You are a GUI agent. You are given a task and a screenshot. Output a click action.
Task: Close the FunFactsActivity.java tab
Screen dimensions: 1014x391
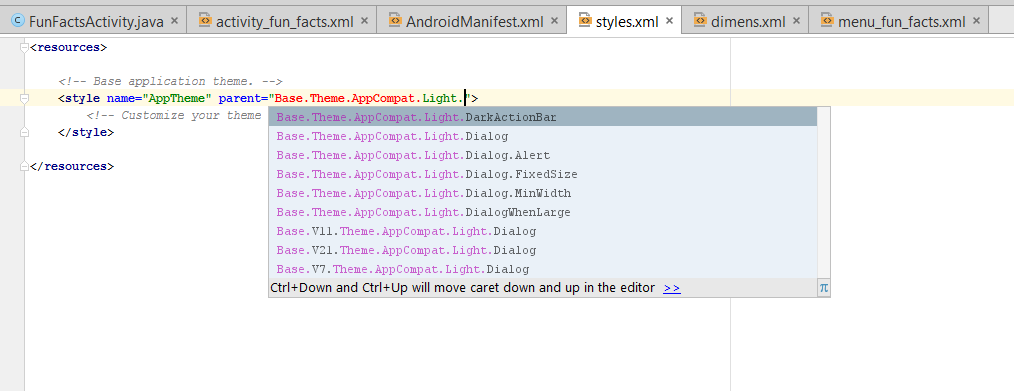click(175, 21)
